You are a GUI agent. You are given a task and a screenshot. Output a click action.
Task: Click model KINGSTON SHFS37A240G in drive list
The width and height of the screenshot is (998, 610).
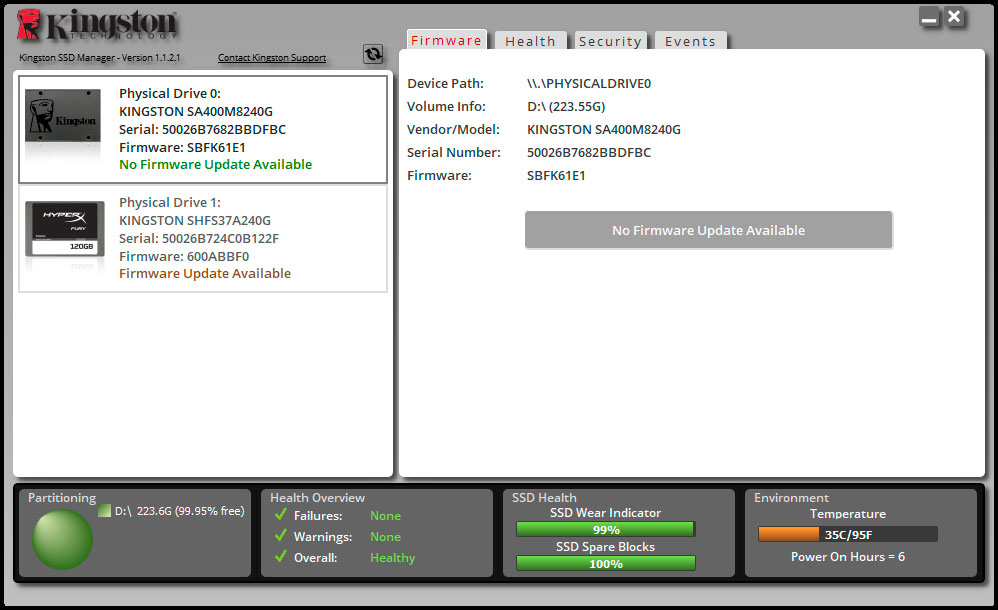point(195,220)
